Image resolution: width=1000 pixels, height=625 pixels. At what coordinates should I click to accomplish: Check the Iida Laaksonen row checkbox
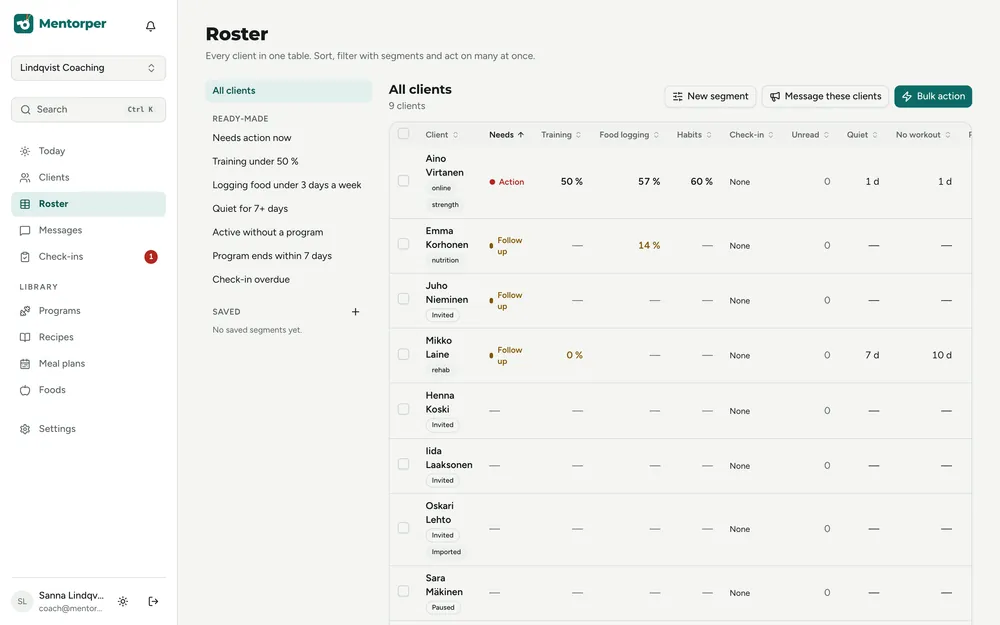point(403,464)
